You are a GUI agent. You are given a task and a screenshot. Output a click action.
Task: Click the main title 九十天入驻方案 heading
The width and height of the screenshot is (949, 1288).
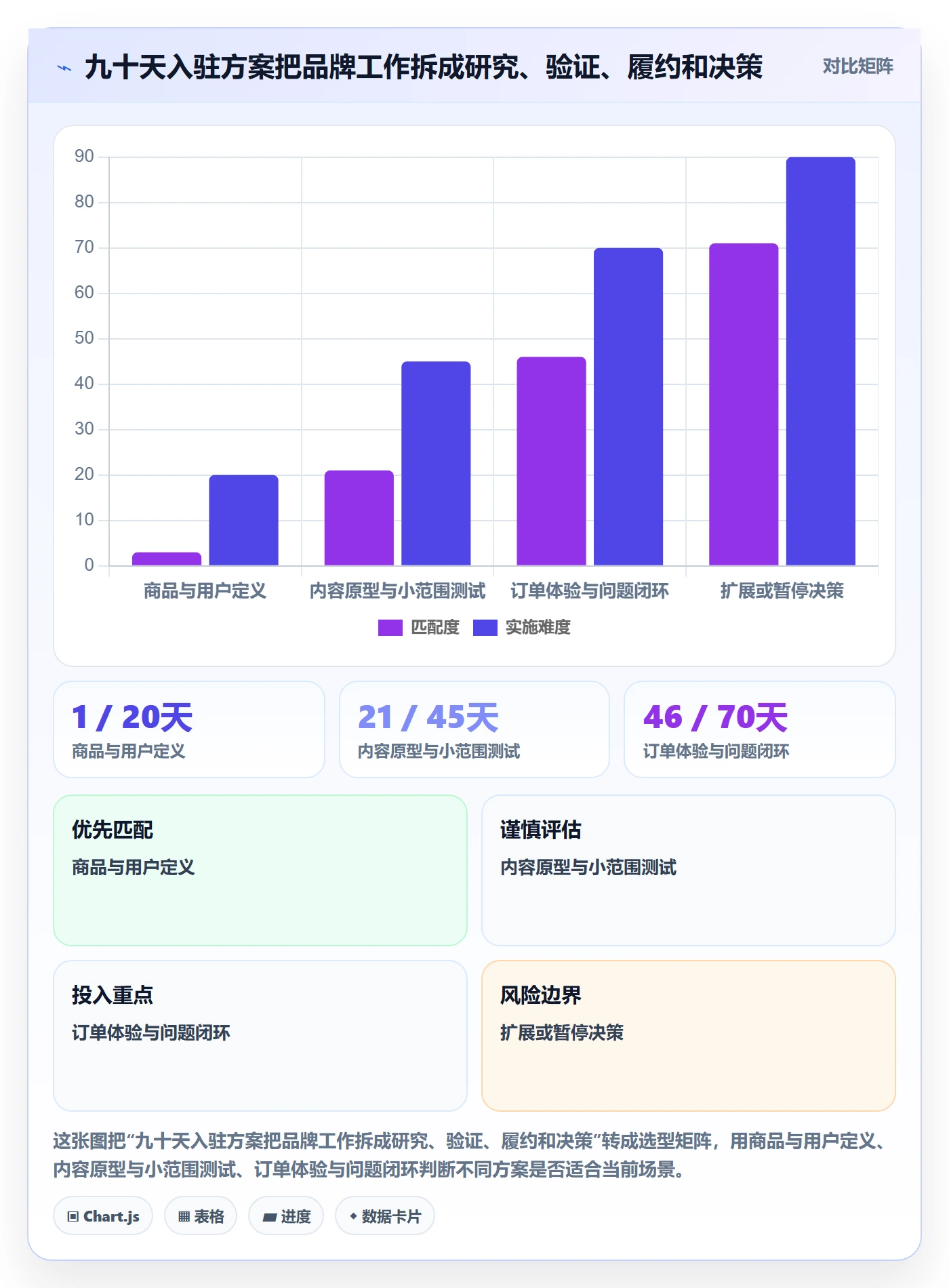point(424,67)
